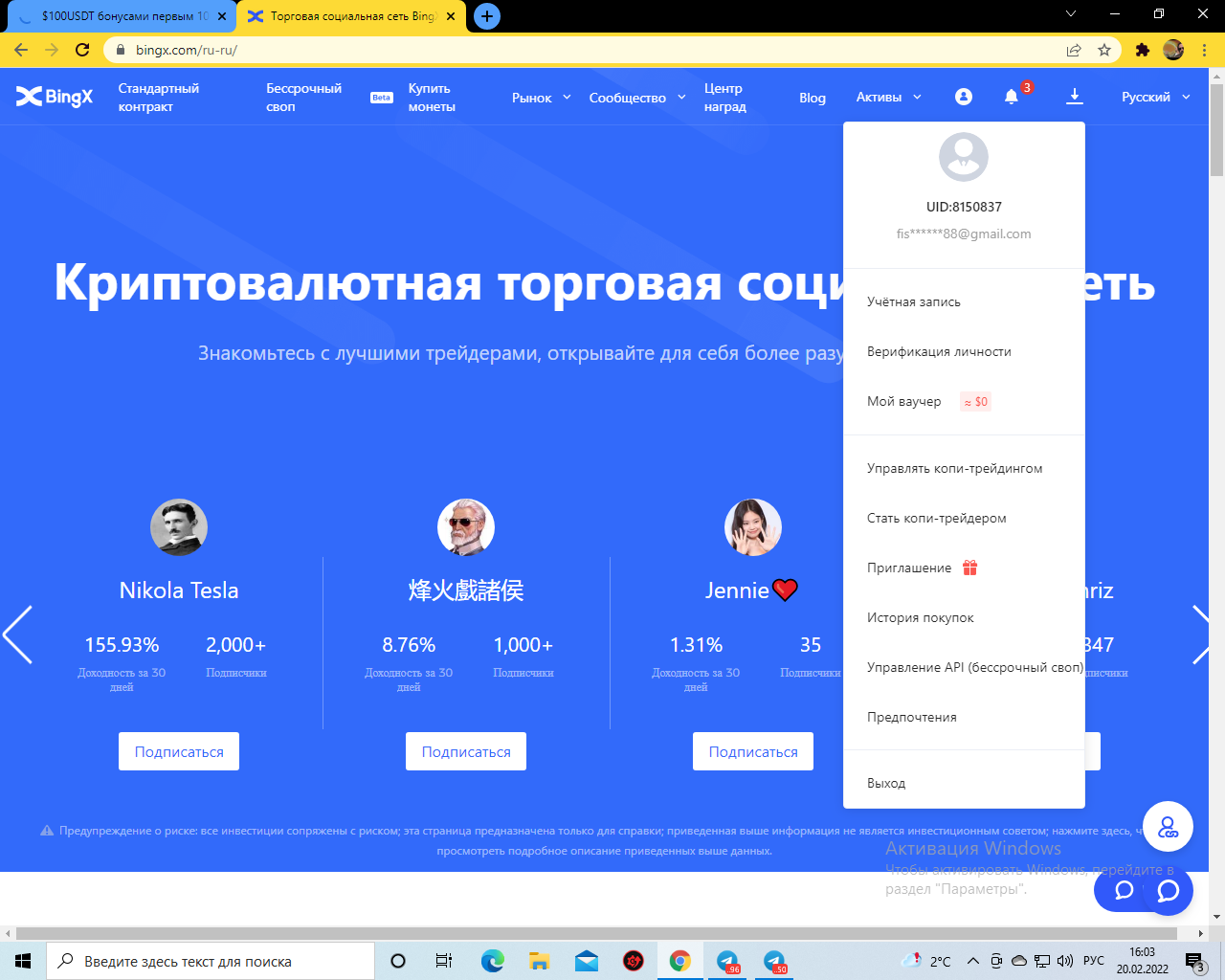Subscribe to Jennie

(x=753, y=751)
